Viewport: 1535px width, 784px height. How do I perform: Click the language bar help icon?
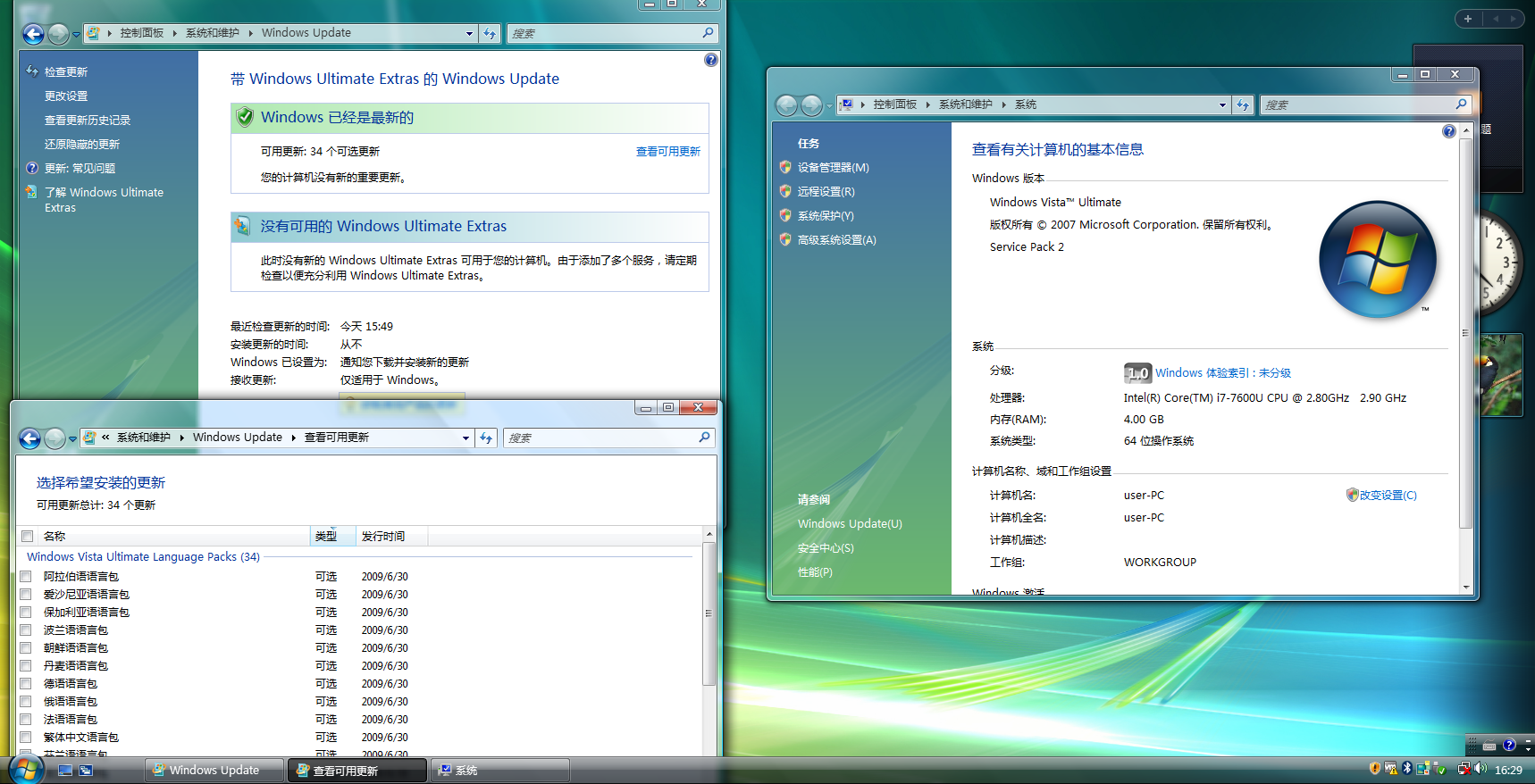(x=1509, y=745)
